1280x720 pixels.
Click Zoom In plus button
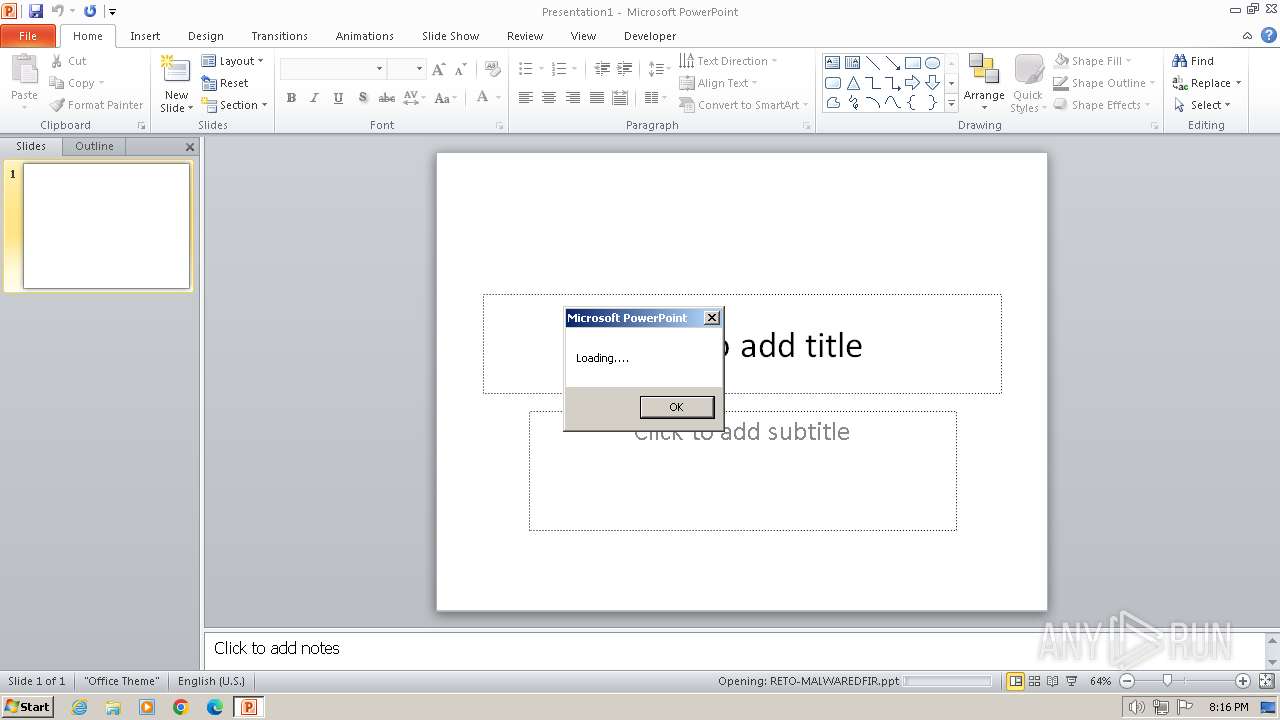click(1243, 681)
